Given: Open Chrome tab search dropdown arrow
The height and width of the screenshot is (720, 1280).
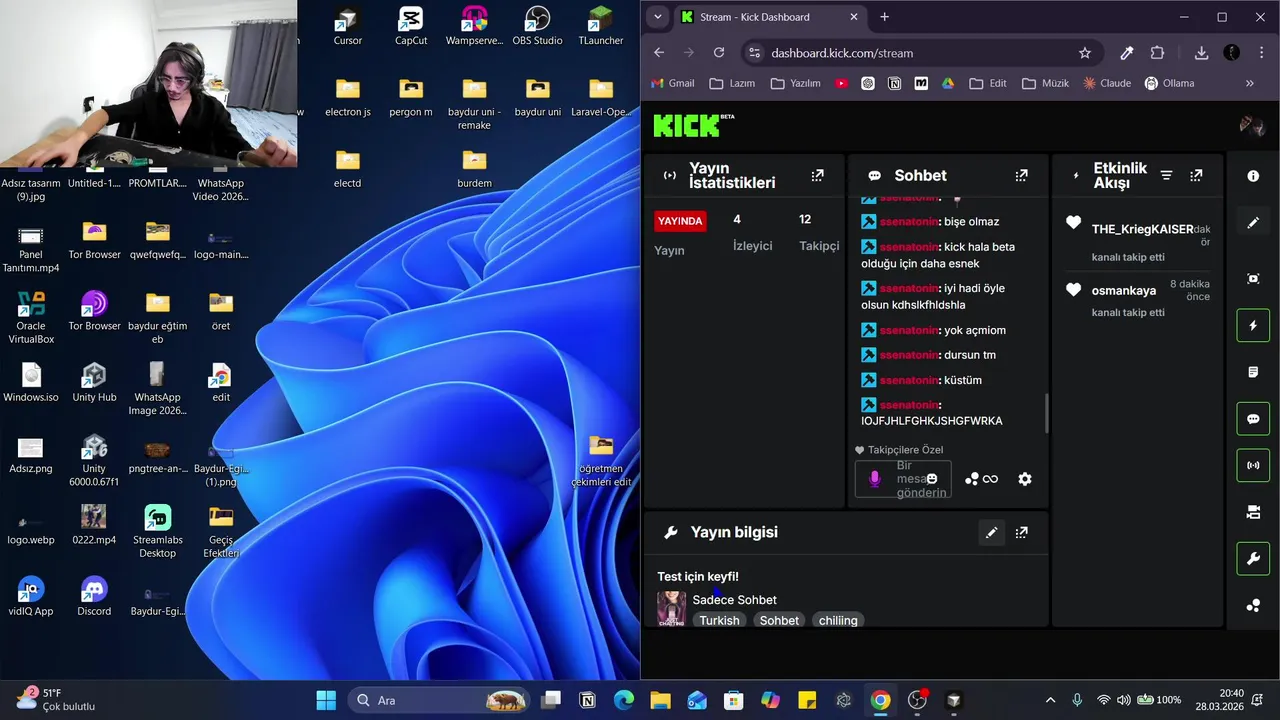Looking at the screenshot, I should 657,17.
